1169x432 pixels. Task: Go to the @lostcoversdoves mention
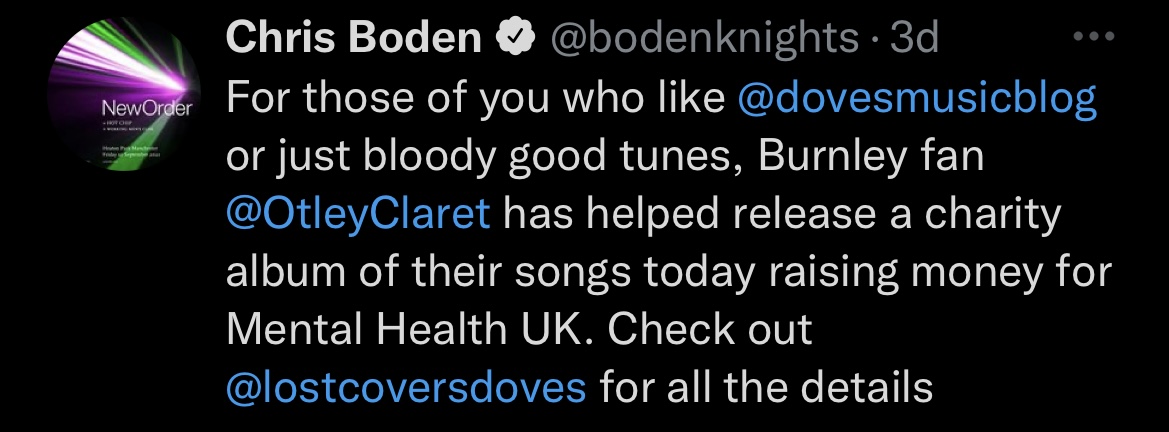point(407,387)
